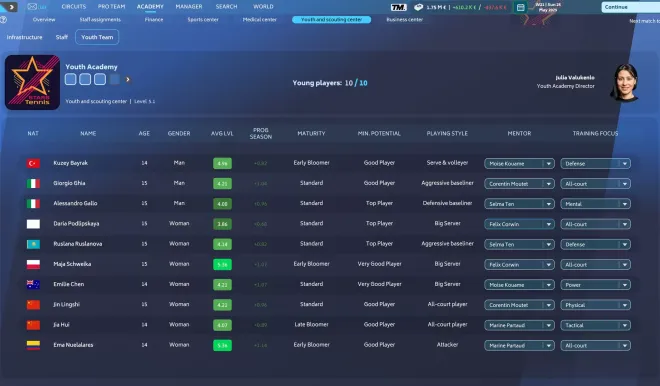Image resolution: width=660 pixels, height=386 pixels.
Task: Open mentor dropdown for Kuzey Bayrak
Action: (519, 163)
